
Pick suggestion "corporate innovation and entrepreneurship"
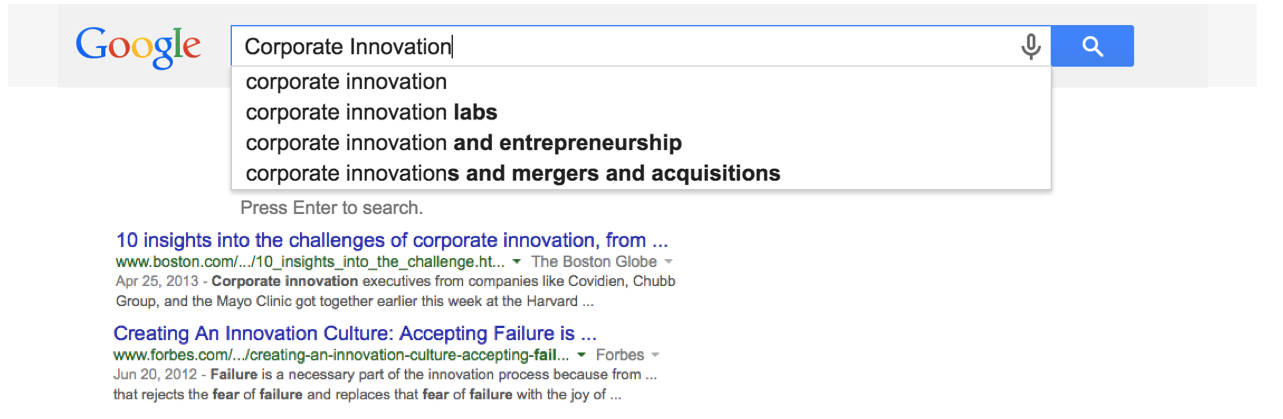[x=463, y=143]
